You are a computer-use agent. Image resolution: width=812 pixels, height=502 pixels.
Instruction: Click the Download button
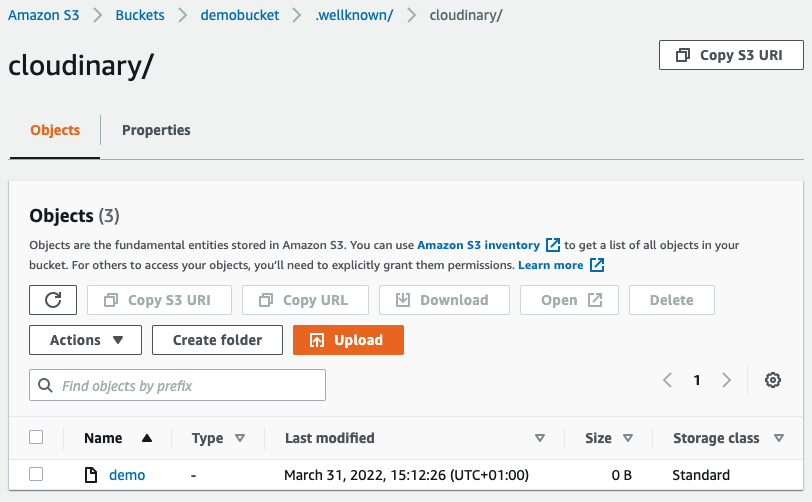[444, 300]
